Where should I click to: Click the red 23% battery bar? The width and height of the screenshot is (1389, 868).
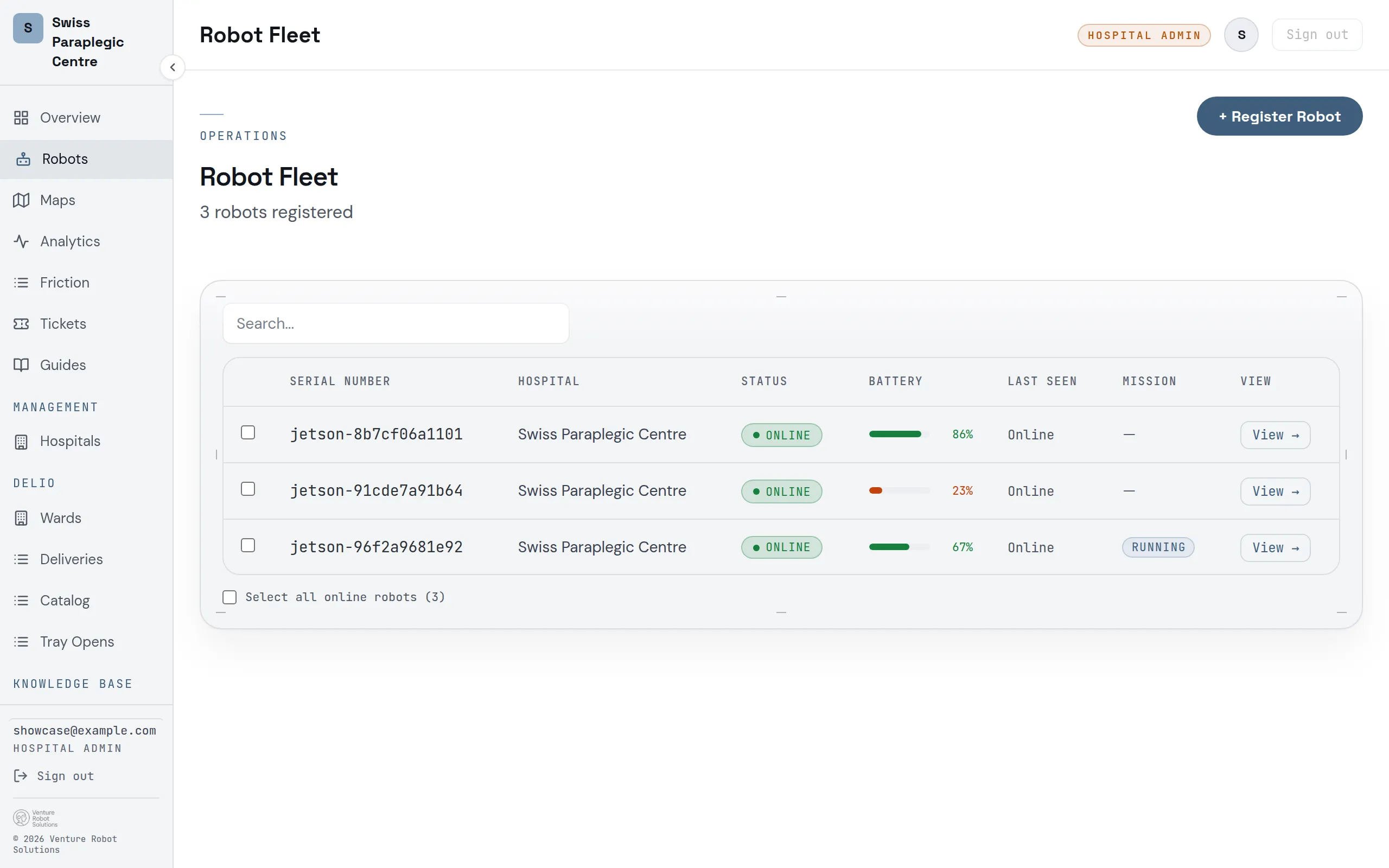tap(899, 491)
